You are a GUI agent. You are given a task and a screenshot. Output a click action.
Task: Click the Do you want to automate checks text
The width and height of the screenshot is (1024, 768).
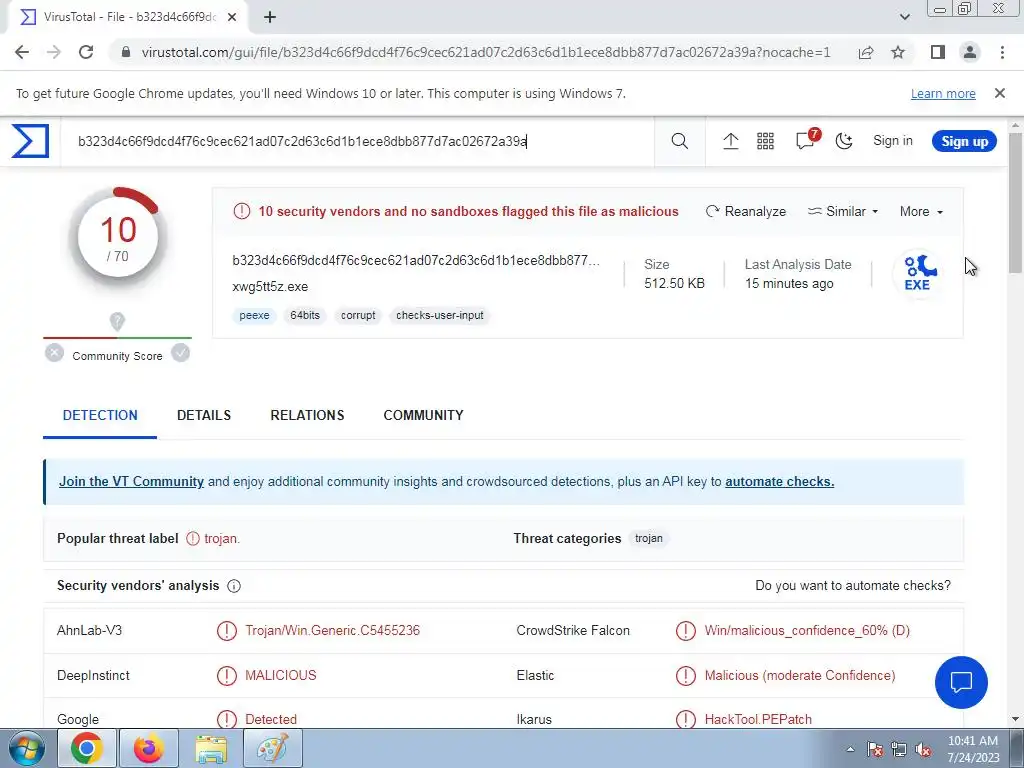(x=853, y=586)
